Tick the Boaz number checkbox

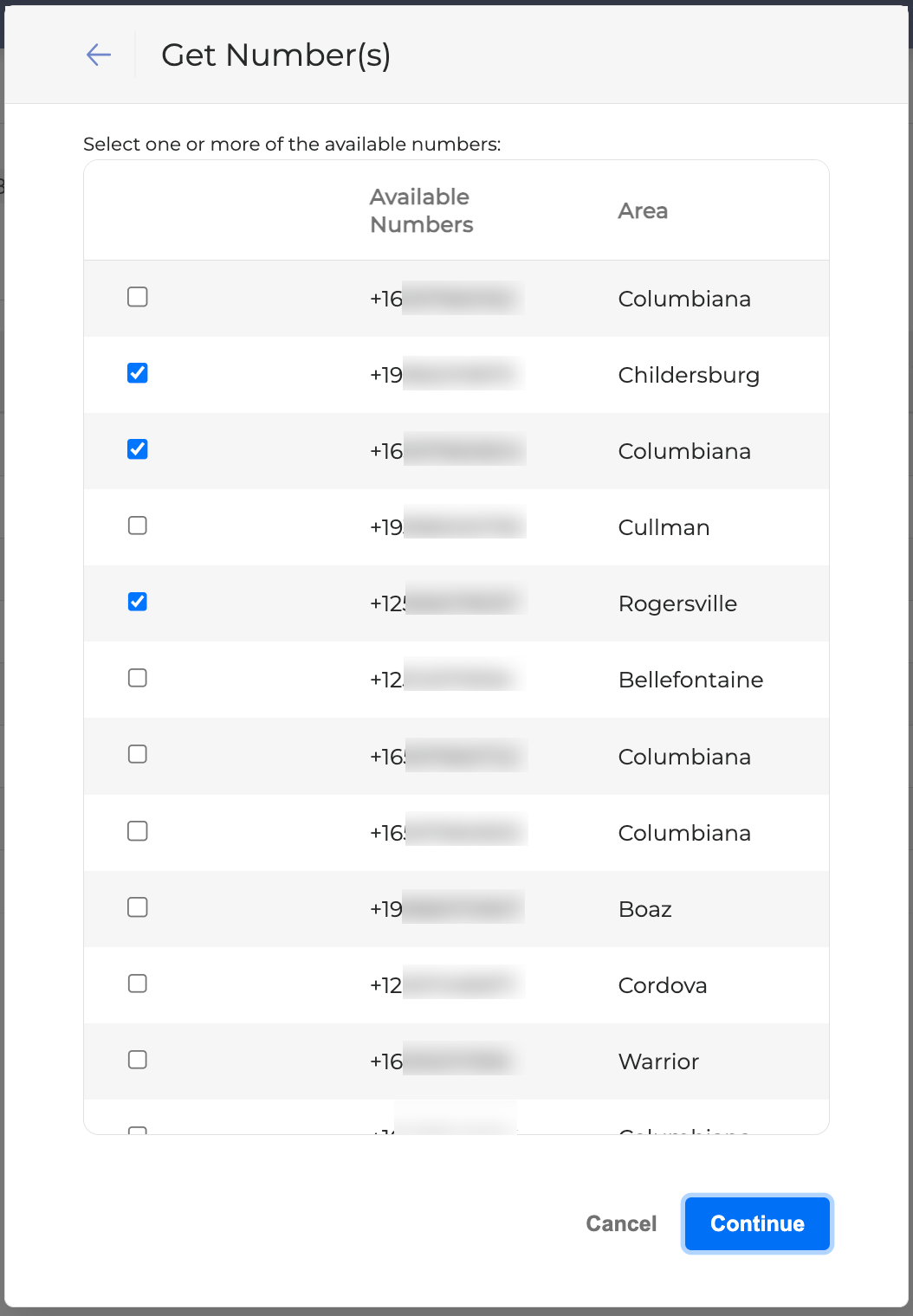point(138,907)
